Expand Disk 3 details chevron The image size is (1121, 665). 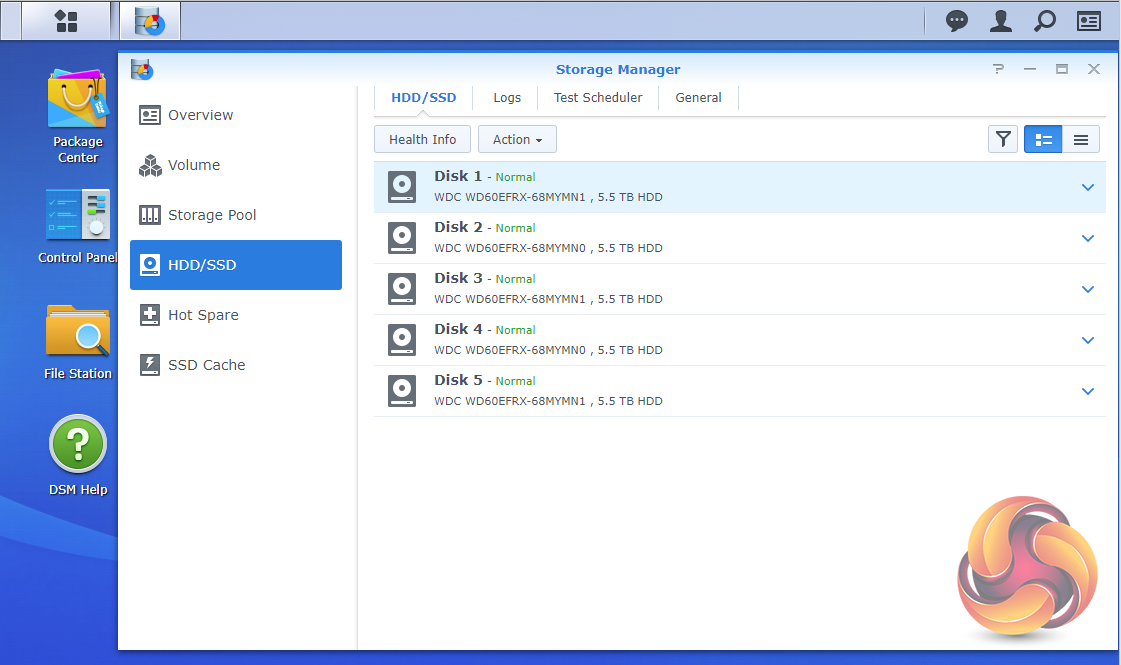[x=1088, y=289]
